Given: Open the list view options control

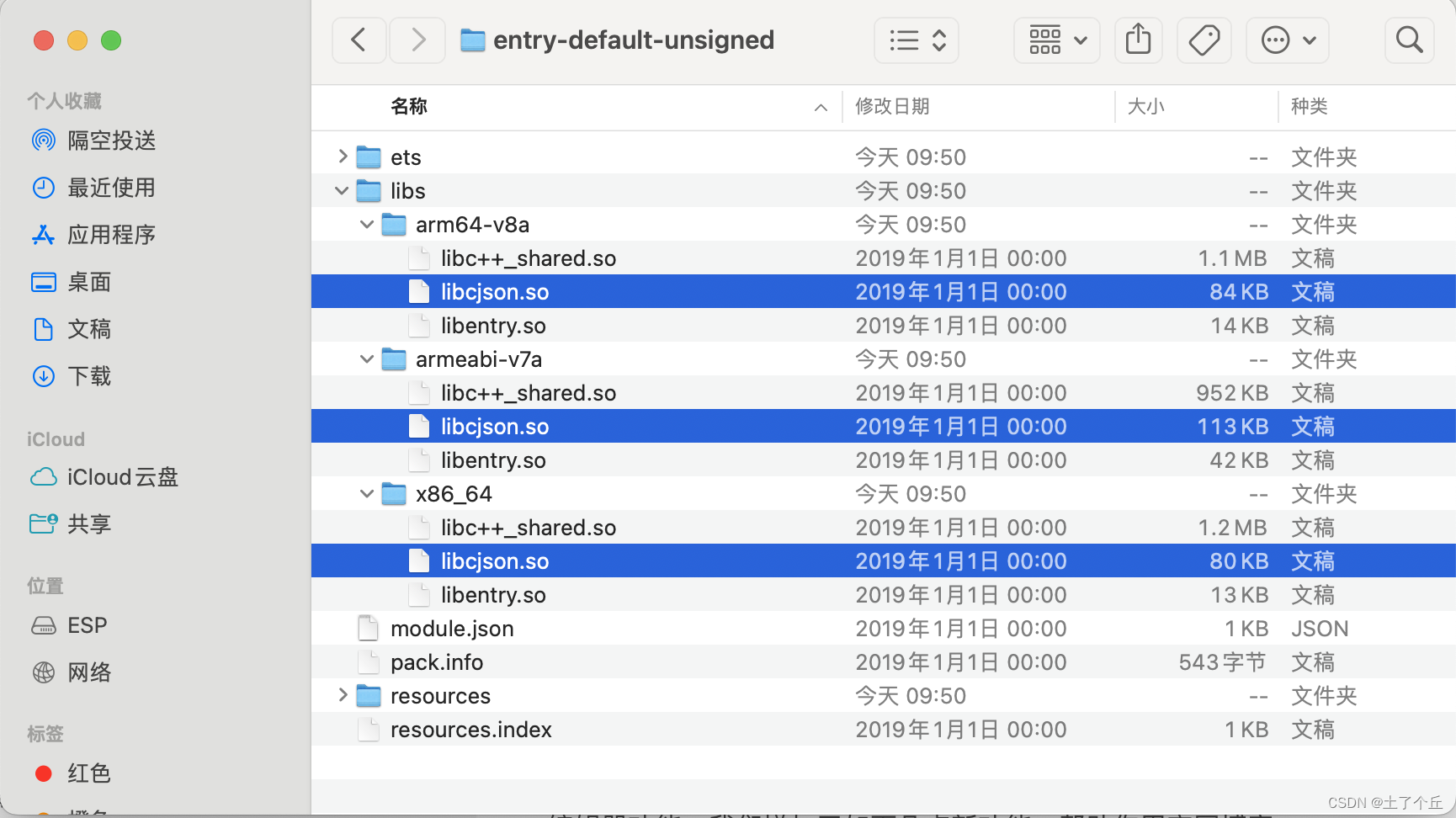Looking at the screenshot, I should (917, 40).
